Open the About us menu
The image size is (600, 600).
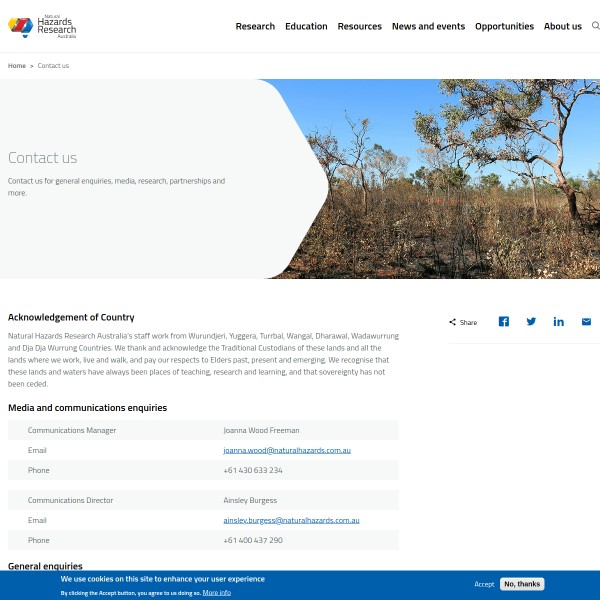coord(562,26)
